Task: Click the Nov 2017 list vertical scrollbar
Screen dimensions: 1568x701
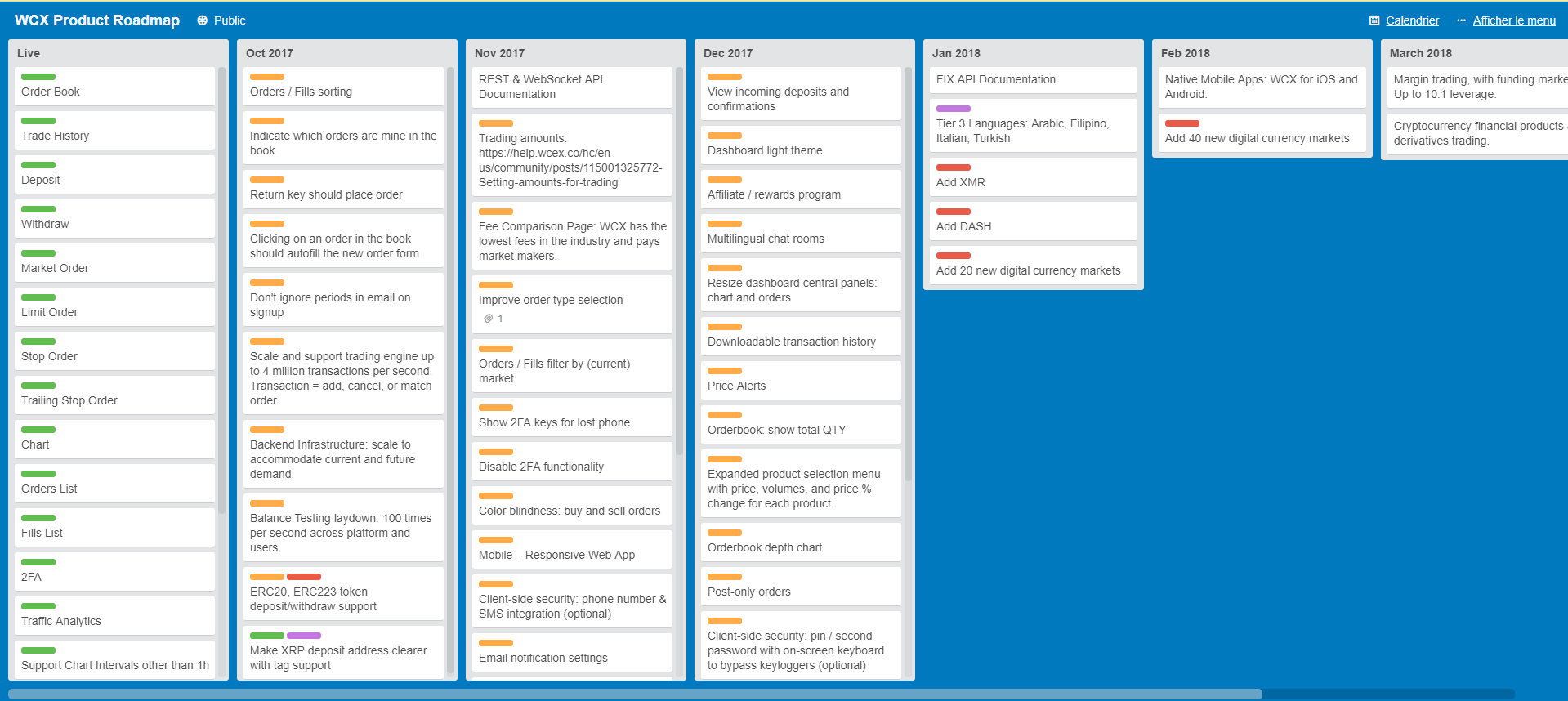Action: pos(679,261)
